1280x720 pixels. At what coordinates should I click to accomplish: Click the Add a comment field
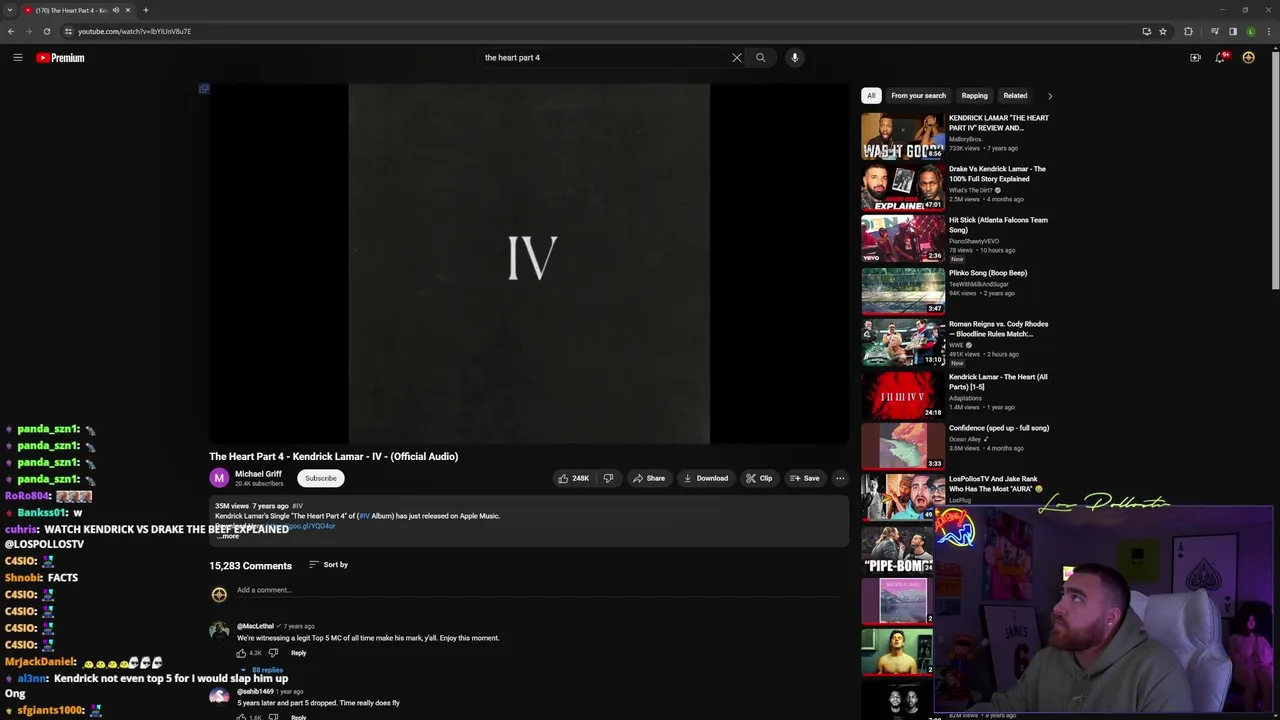tap(540, 590)
